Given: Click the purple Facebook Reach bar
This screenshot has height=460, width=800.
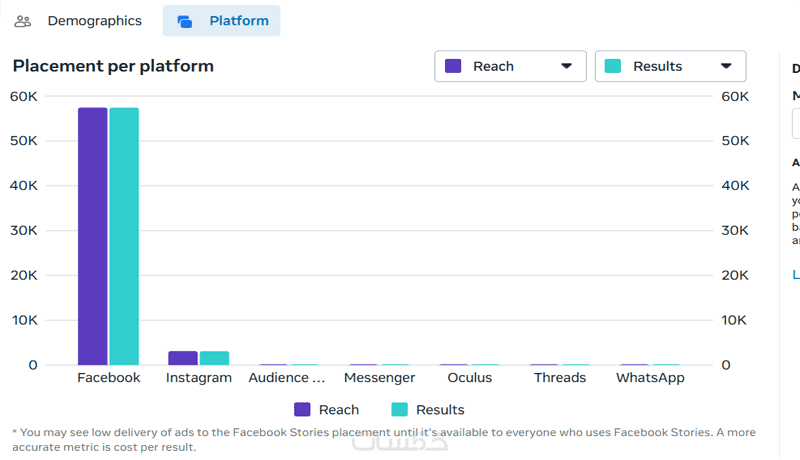Looking at the screenshot, I should tap(93, 236).
